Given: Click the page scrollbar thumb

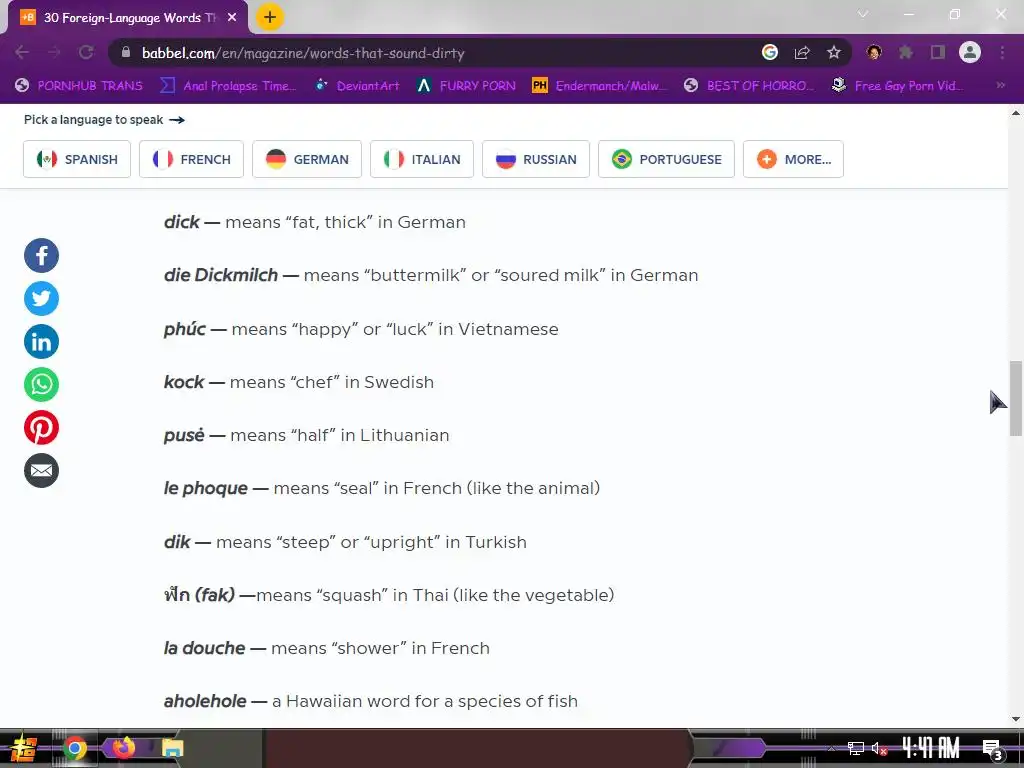Looking at the screenshot, I should pyautogui.click(x=1016, y=398).
